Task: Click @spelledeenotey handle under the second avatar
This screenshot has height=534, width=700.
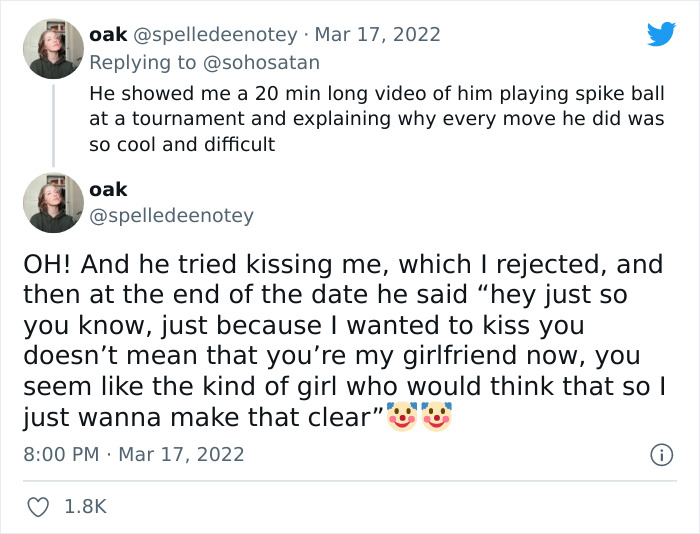Action: click(x=171, y=215)
